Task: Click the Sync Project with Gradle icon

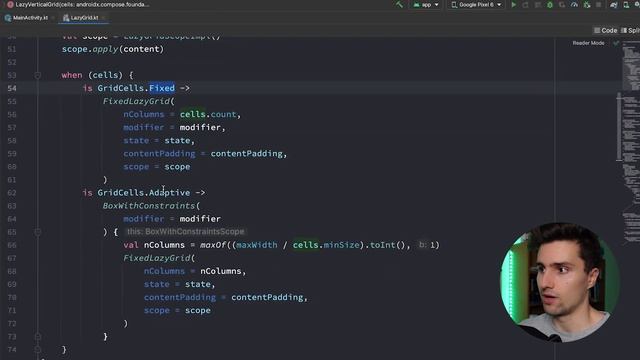Action: tap(613, 5)
